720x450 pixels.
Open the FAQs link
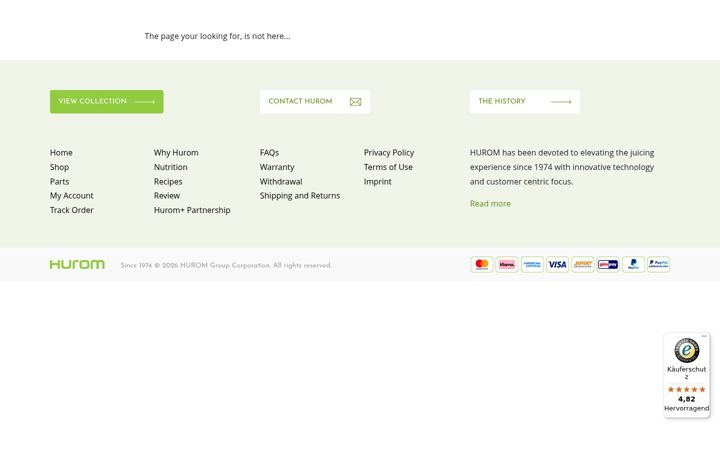click(x=269, y=152)
